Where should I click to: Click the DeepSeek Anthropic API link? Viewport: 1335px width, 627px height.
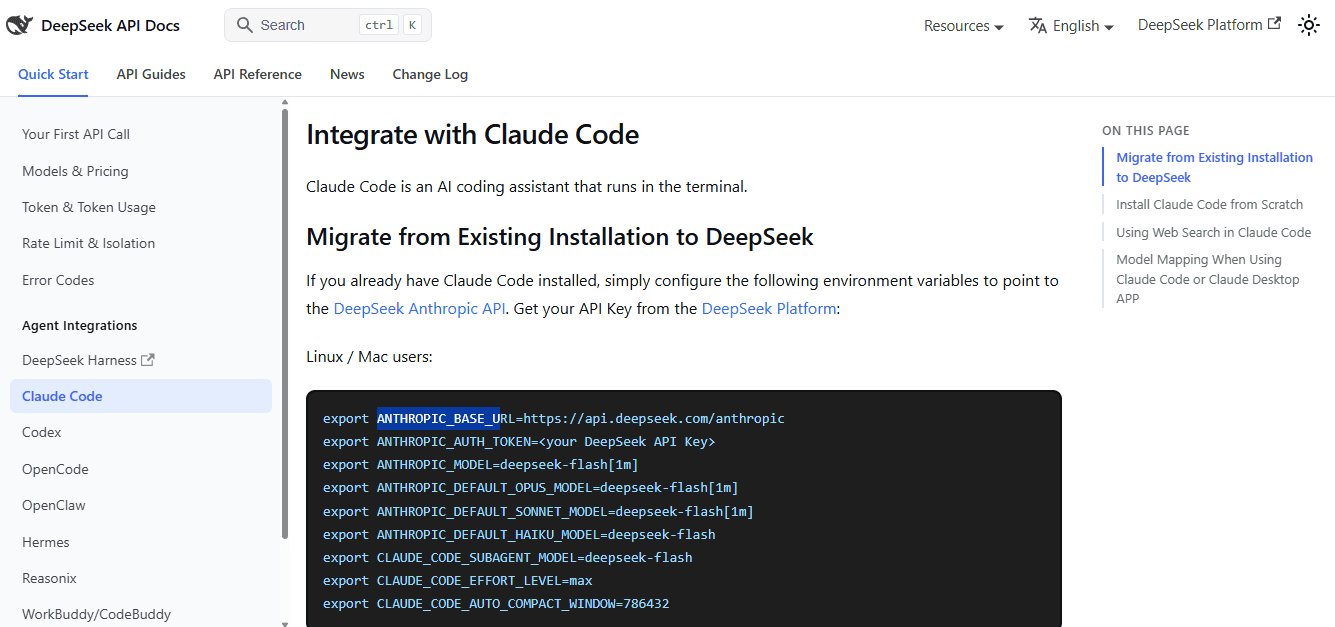click(x=419, y=308)
